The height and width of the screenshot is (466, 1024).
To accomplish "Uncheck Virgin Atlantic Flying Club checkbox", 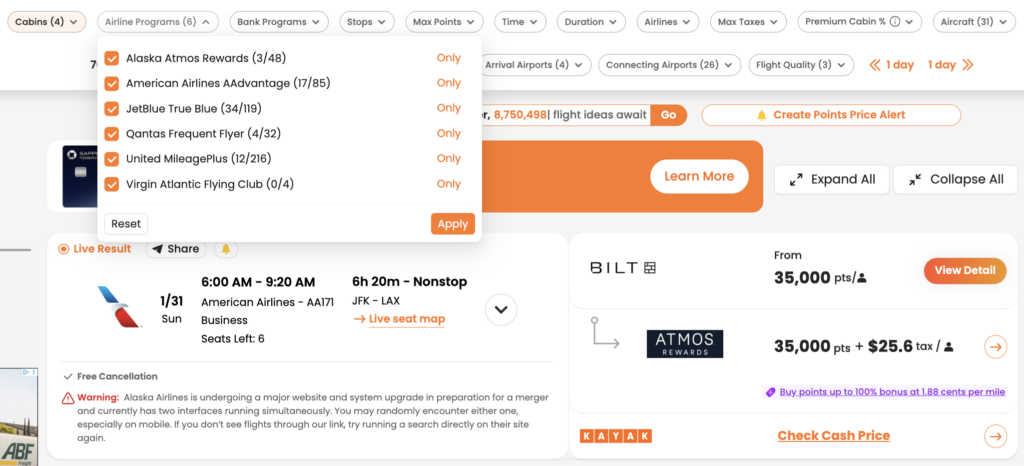I will click(112, 184).
